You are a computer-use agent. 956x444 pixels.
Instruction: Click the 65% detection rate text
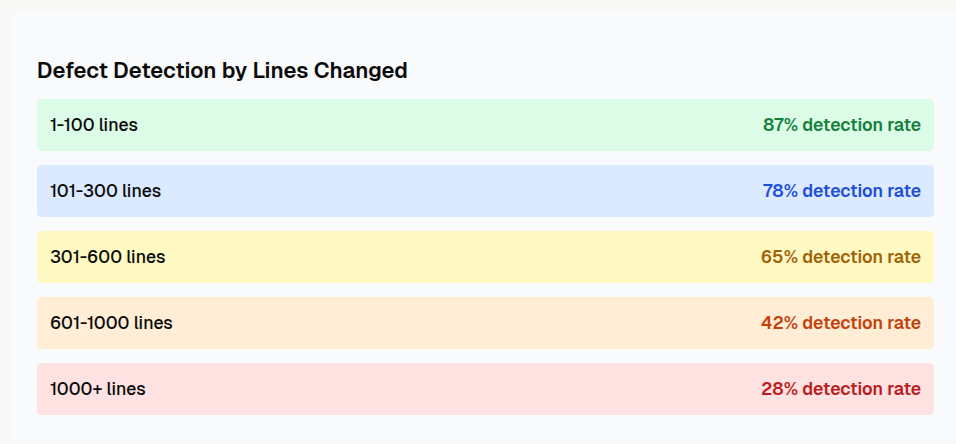click(840, 257)
